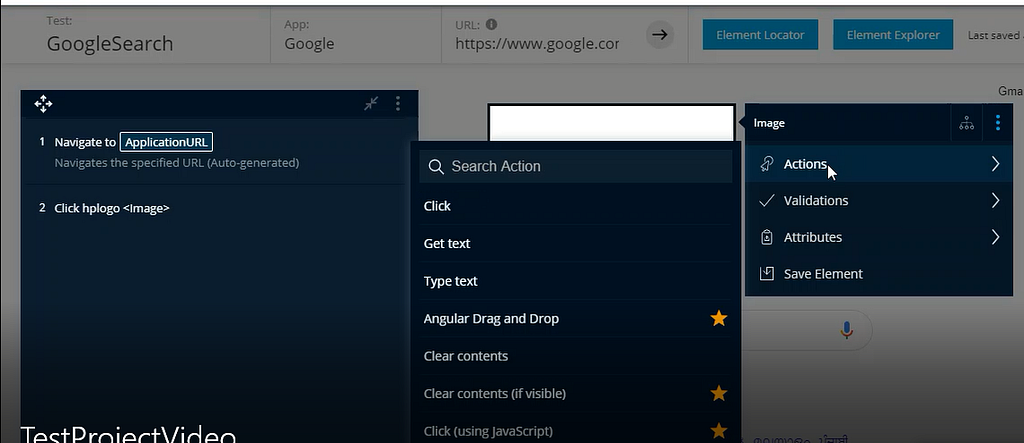The height and width of the screenshot is (443, 1024).
Task: Click the Save Element icon
Action: point(767,274)
